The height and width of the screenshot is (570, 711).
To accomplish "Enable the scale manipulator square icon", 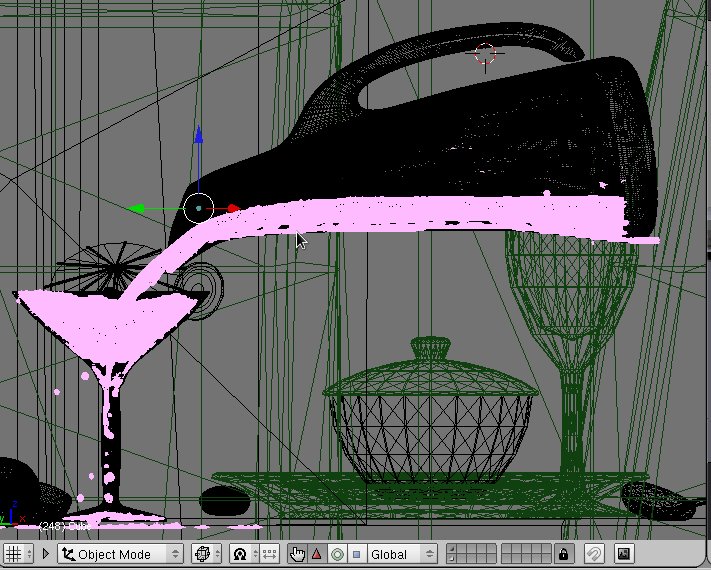I will [356, 554].
